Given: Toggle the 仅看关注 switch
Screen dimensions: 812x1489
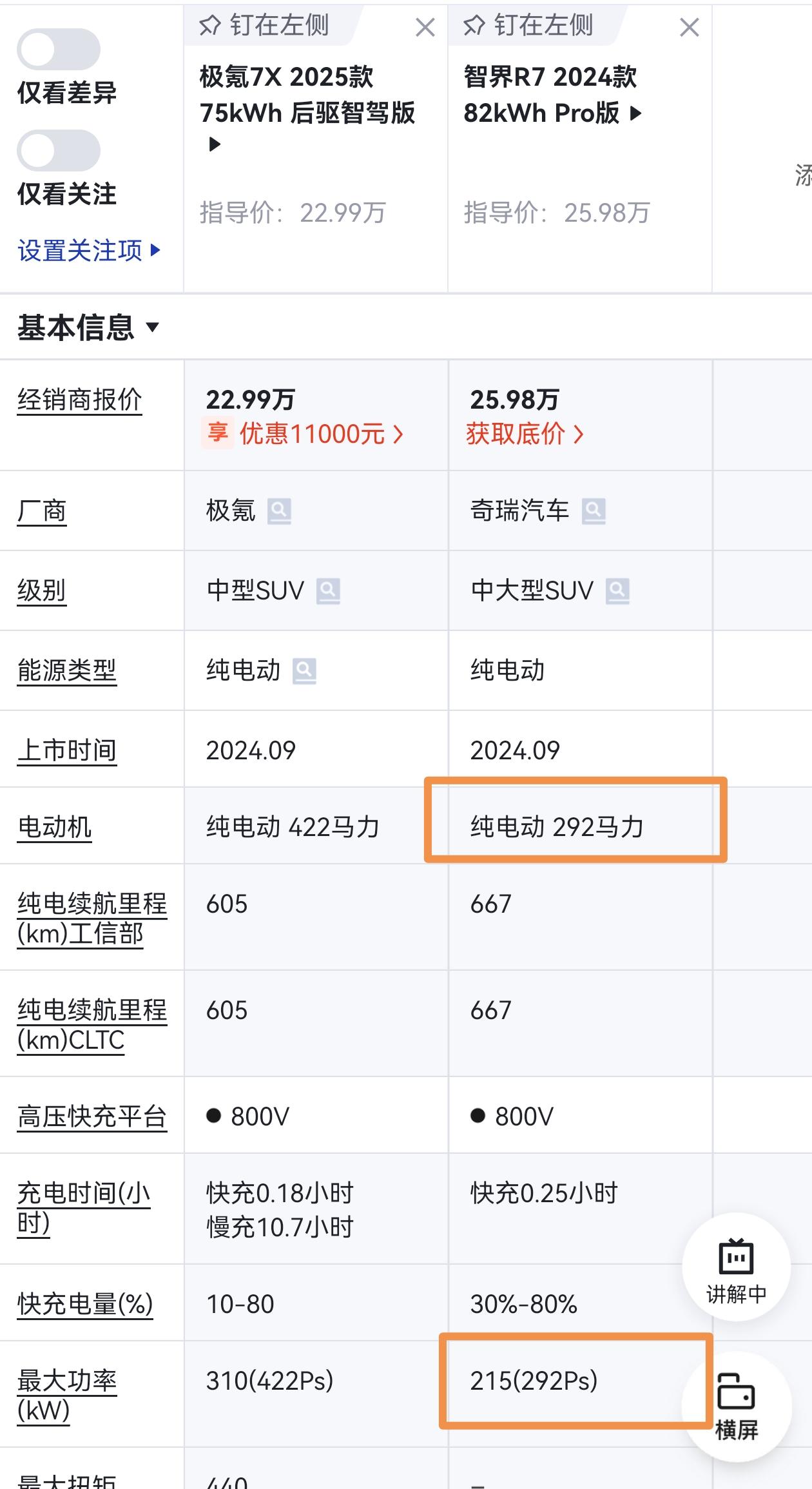Looking at the screenshot, I should tap(59, 150).
